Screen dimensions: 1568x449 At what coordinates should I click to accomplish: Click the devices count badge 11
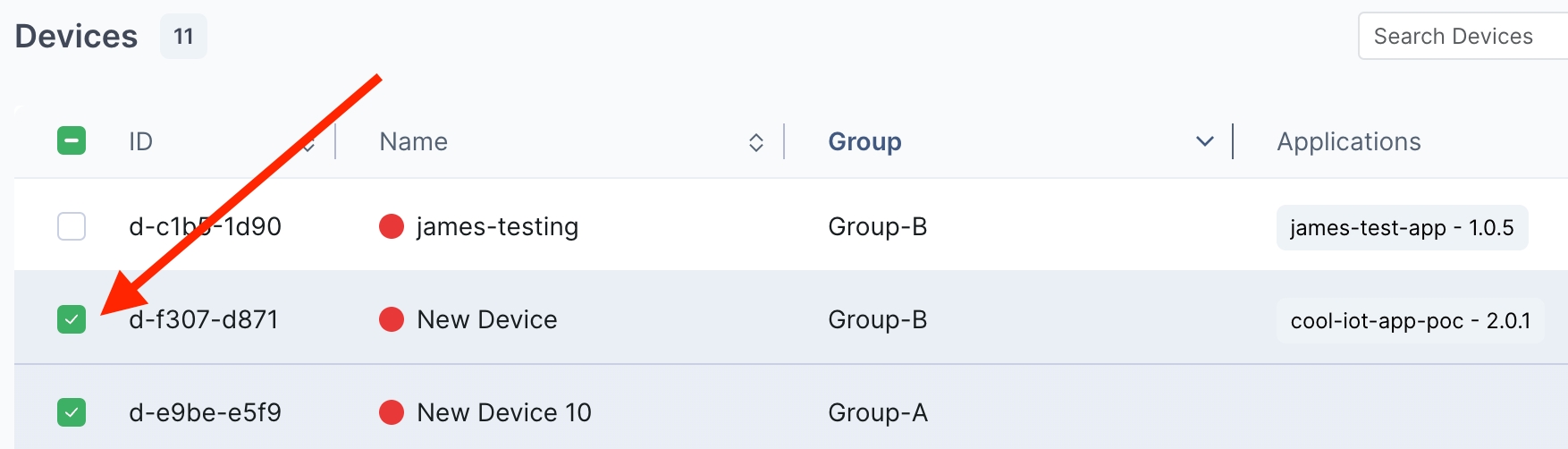[183, 37]
